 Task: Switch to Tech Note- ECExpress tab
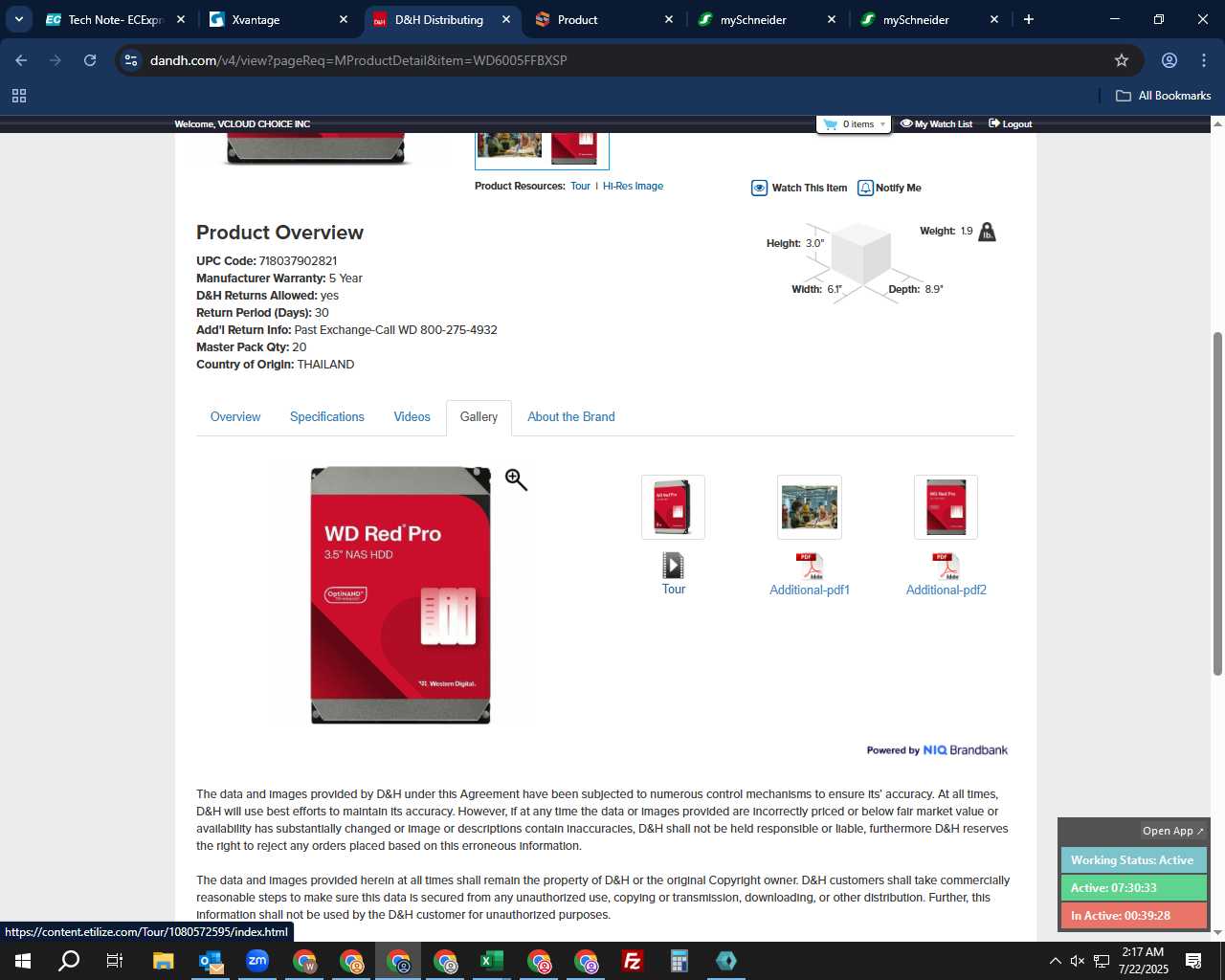(115, 19)
